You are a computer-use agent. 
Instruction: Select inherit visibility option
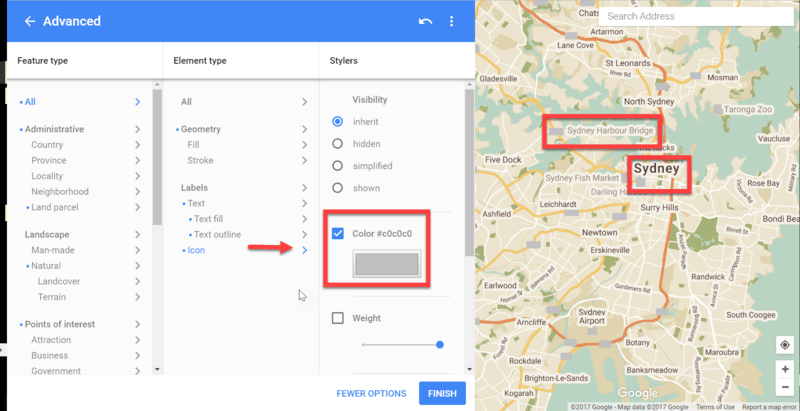337,122
